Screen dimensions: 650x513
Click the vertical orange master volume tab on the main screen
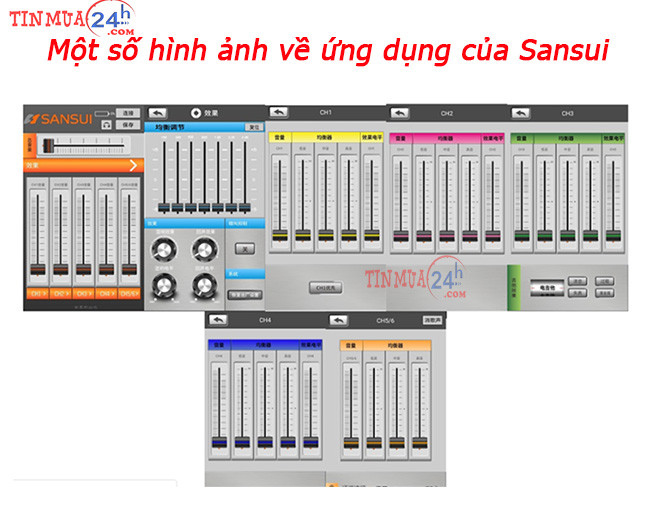(x=29, y=145)
